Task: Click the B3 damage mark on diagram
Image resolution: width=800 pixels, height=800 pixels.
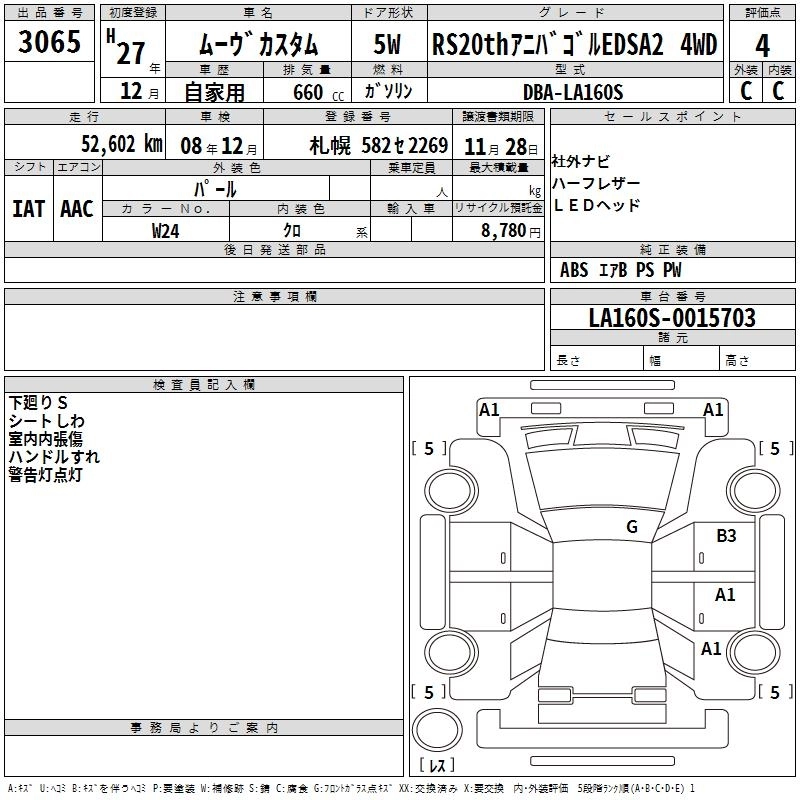Action: [x=727, y=536]
